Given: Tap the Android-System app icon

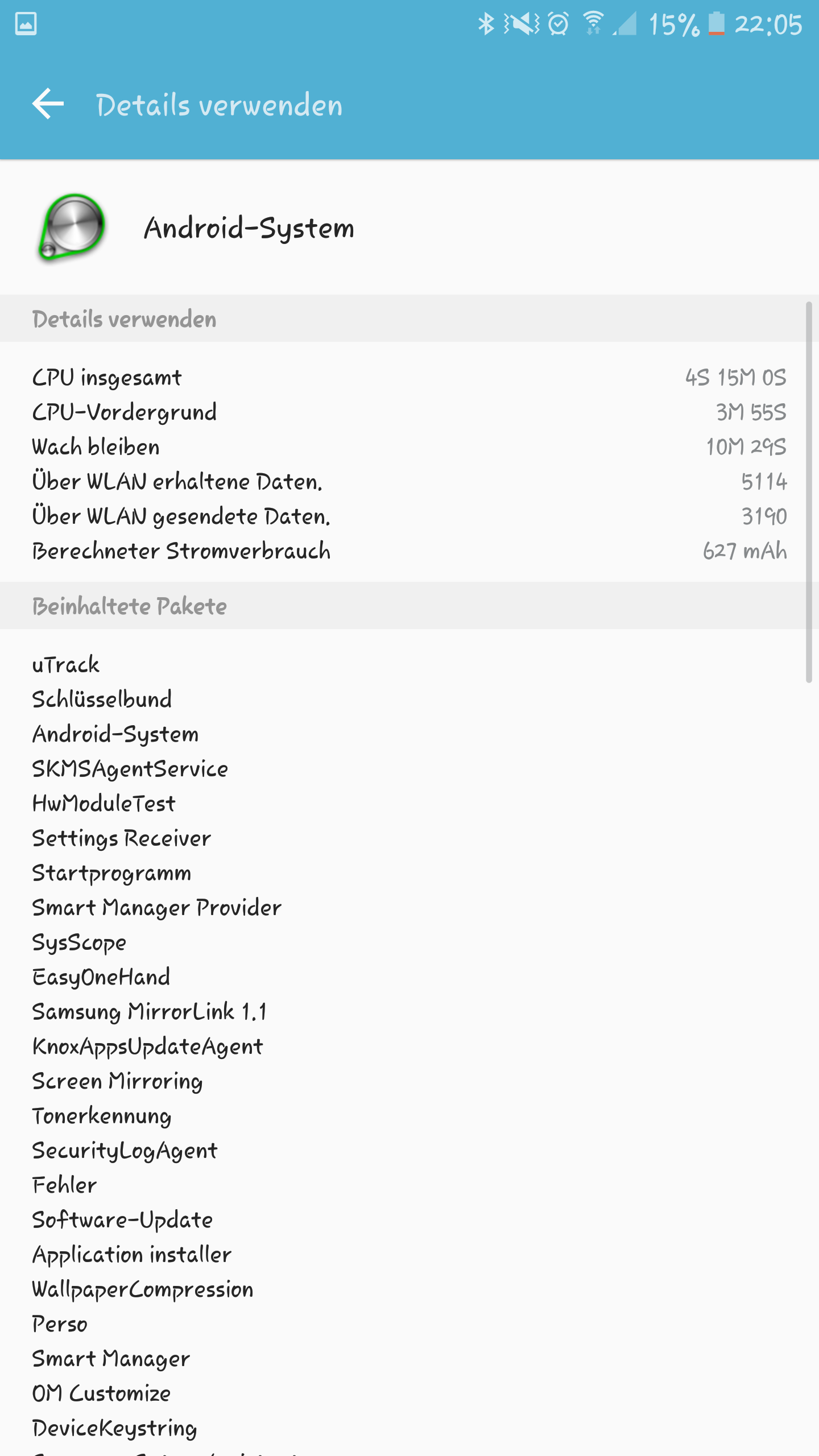Looking at the screenshot, I should click(x=72, y=227).
